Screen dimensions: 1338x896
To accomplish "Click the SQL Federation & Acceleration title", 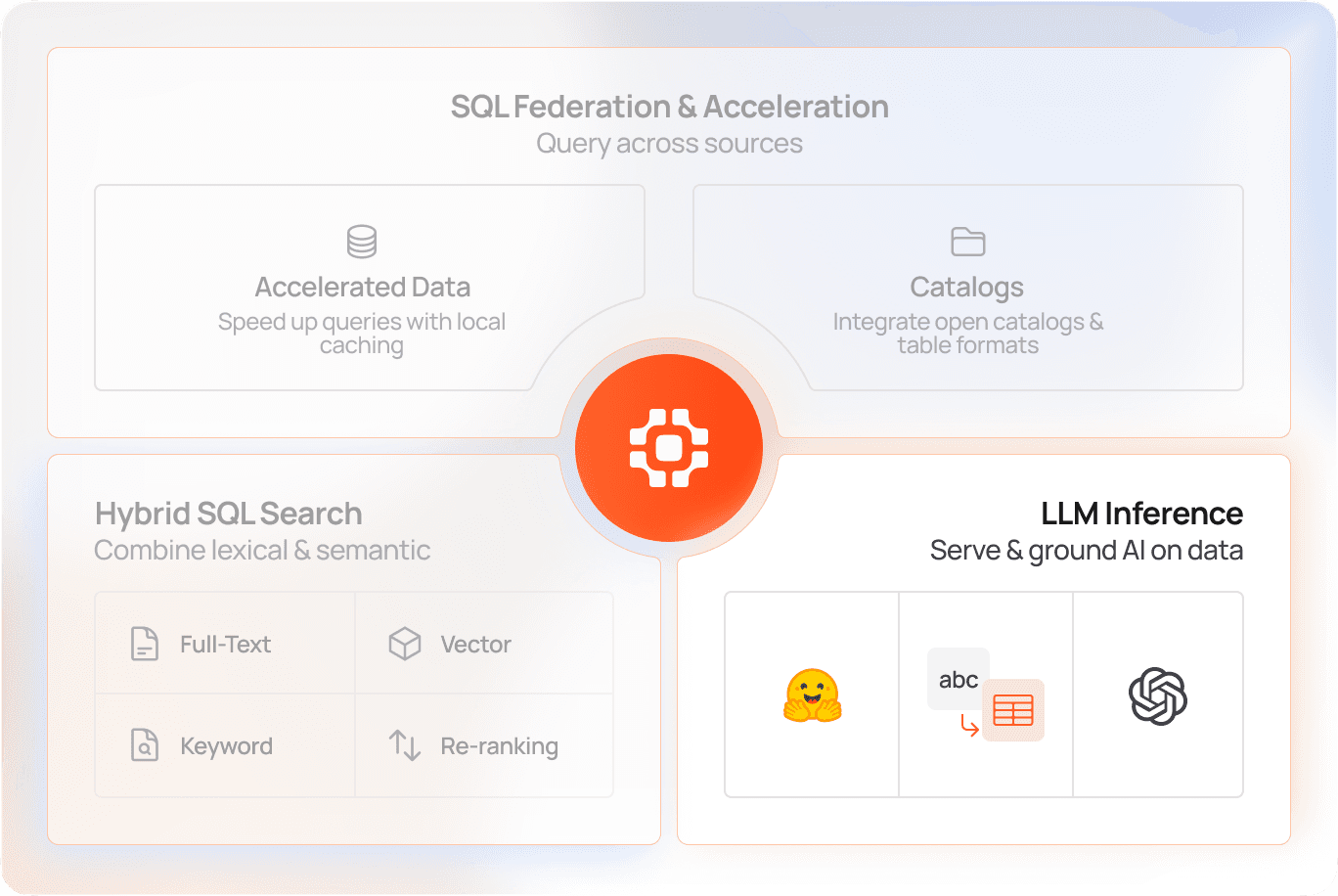I will (x=669, y=107).
